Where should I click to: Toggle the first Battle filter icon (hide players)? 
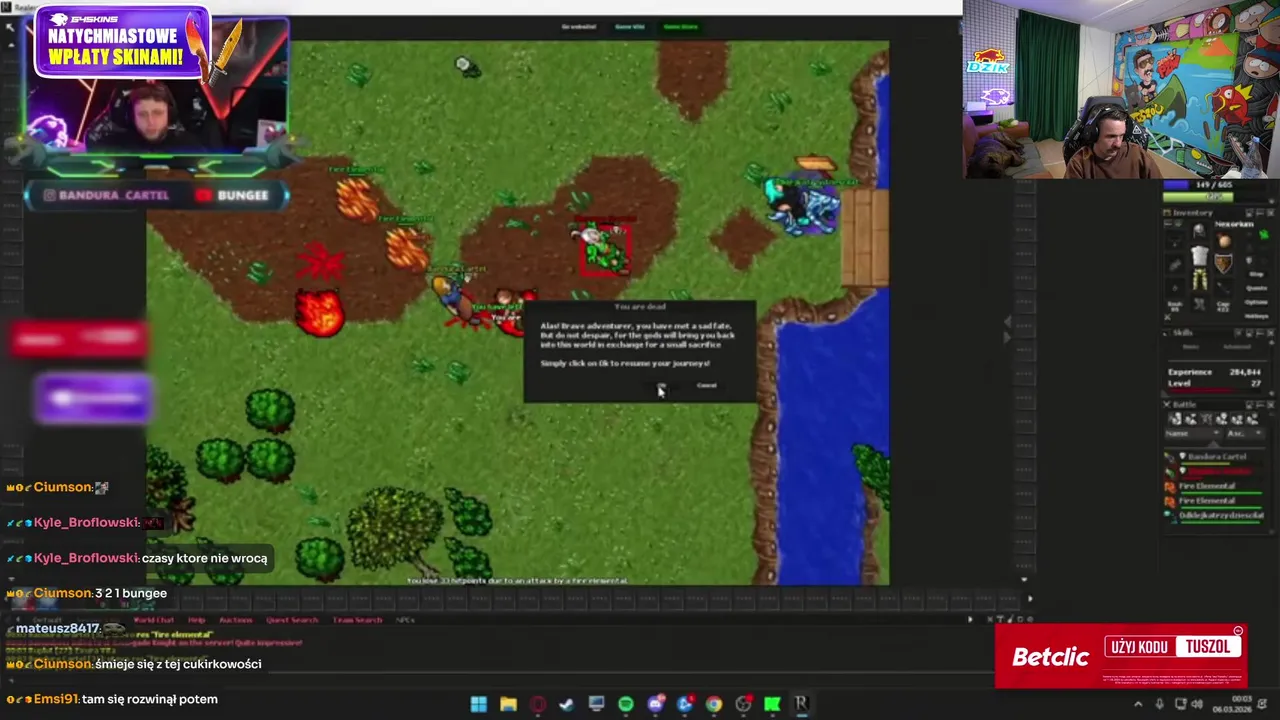click(x=1175, y=419)
